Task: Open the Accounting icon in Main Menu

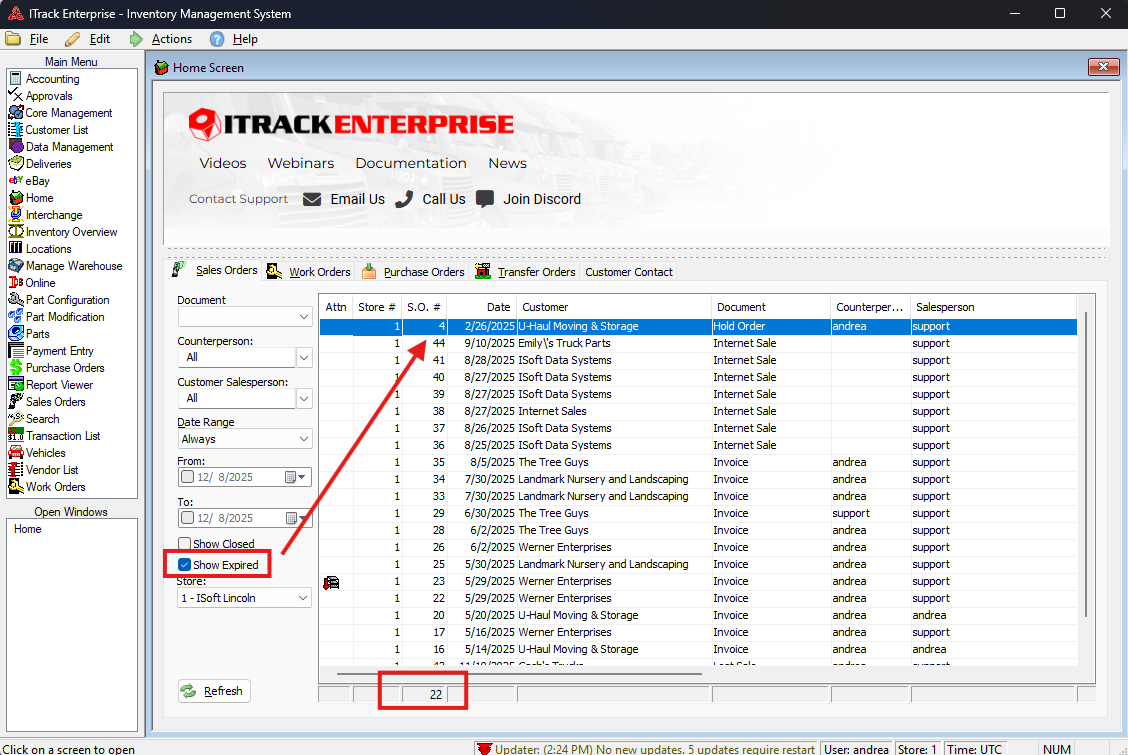Action: [x=16, y=78]
